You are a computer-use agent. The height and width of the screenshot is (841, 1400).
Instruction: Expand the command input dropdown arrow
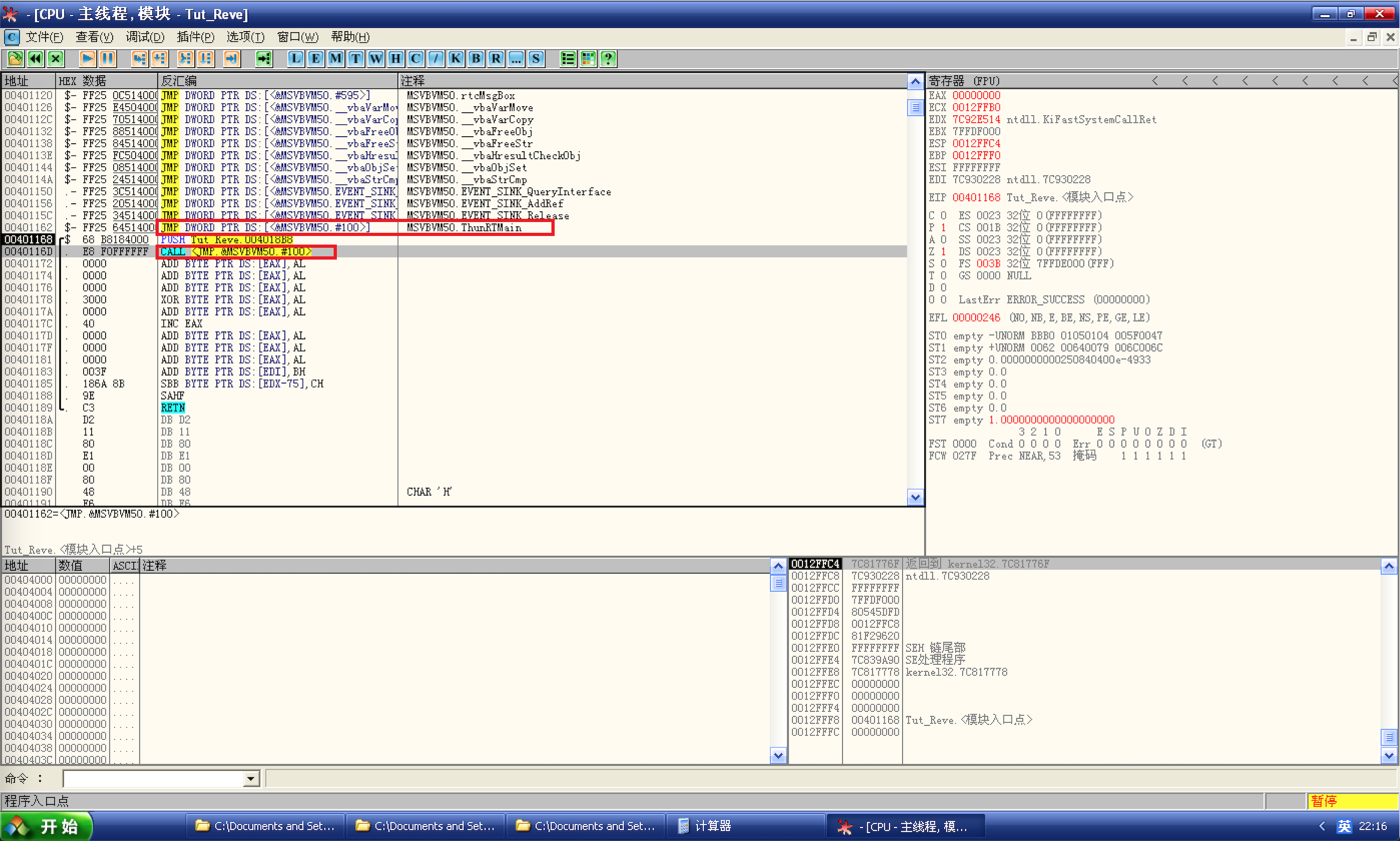pyautogui.click(x=251, y=779)
